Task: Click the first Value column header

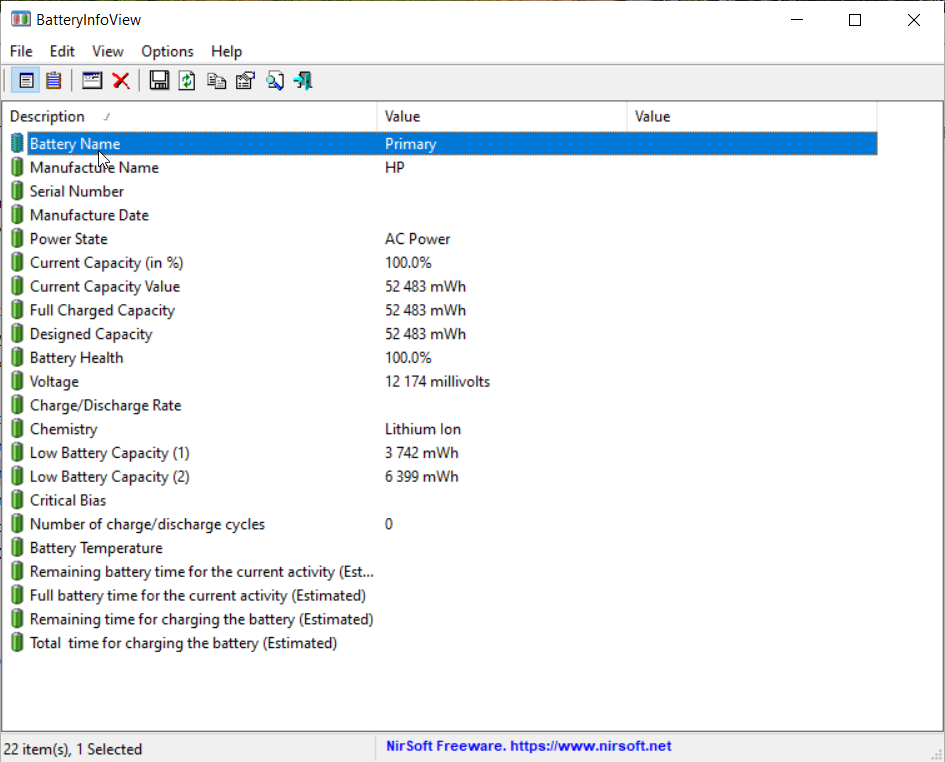Action: [x=502, y=116]
